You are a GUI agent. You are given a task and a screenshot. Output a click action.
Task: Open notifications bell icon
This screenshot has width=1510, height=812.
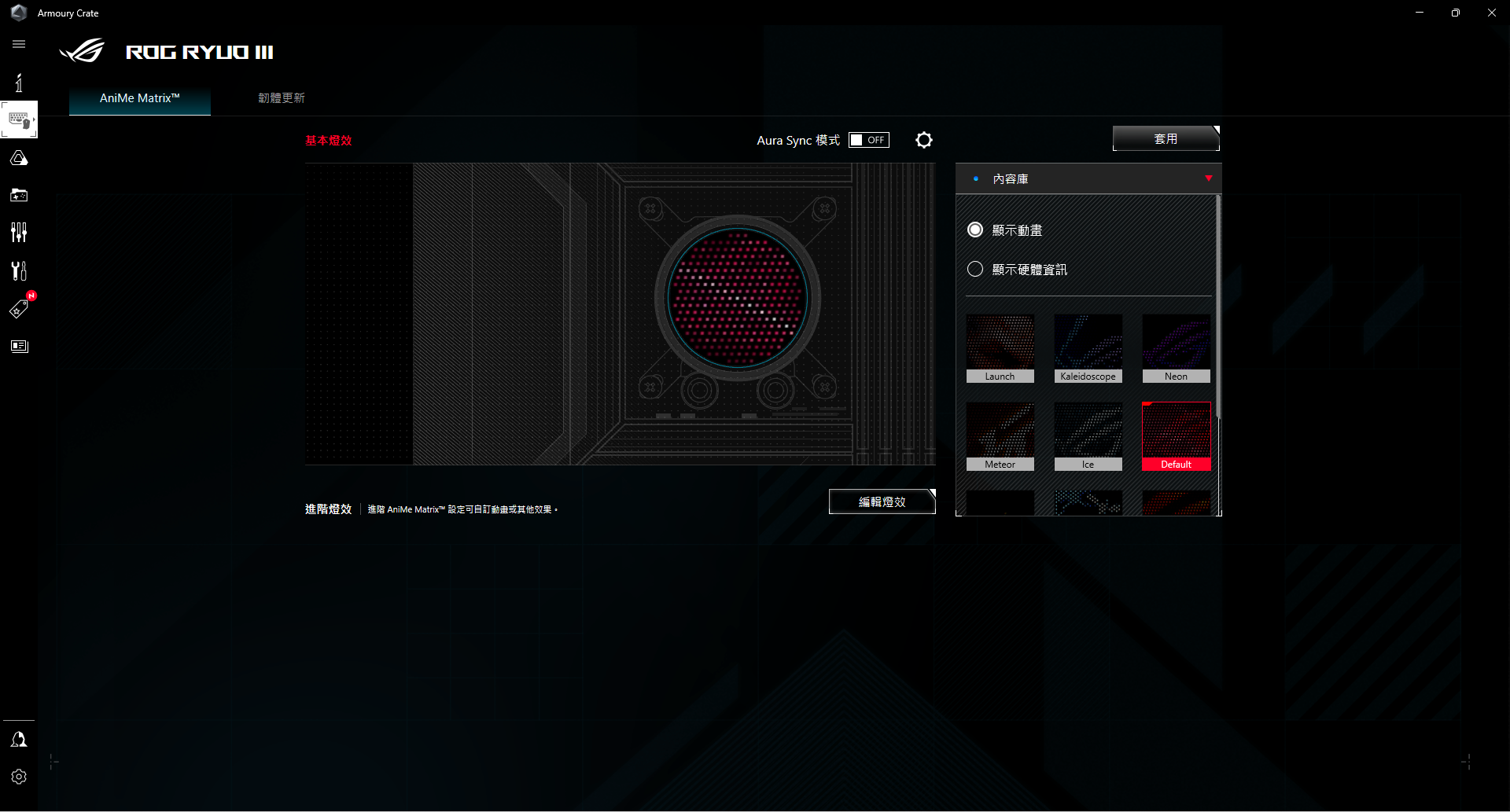click(x=19, y=740)
